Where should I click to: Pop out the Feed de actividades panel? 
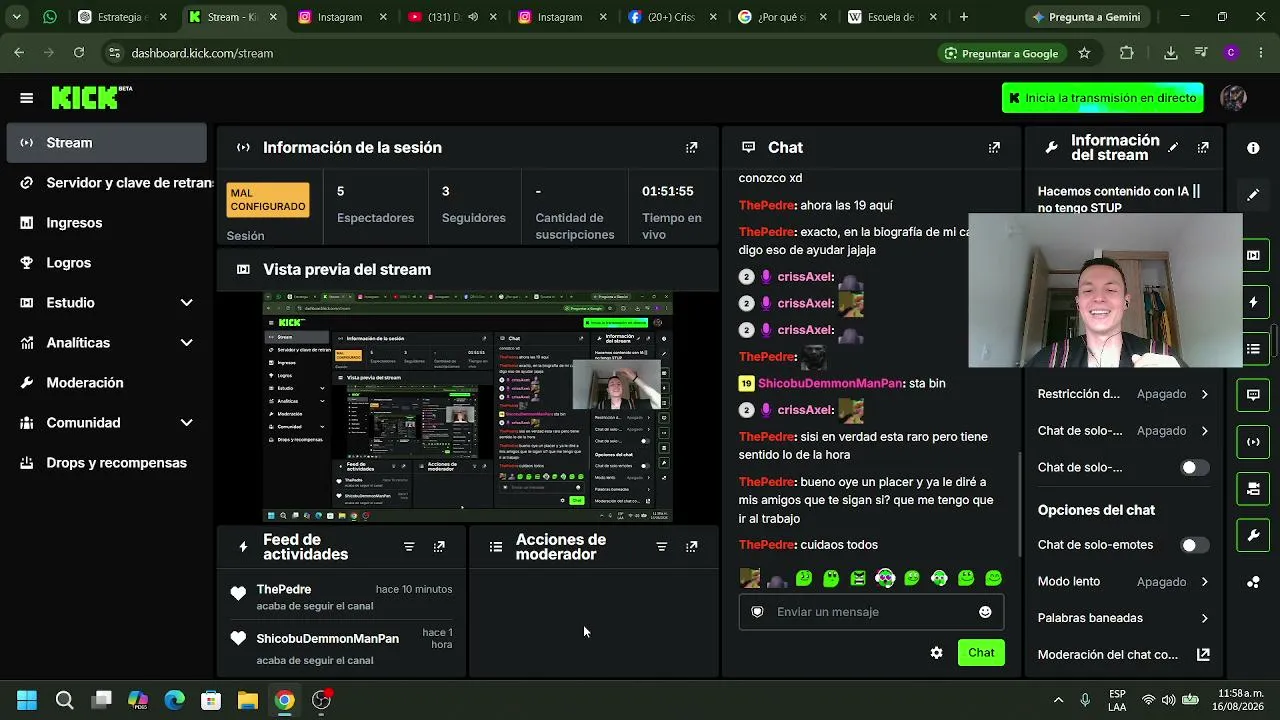439,547
